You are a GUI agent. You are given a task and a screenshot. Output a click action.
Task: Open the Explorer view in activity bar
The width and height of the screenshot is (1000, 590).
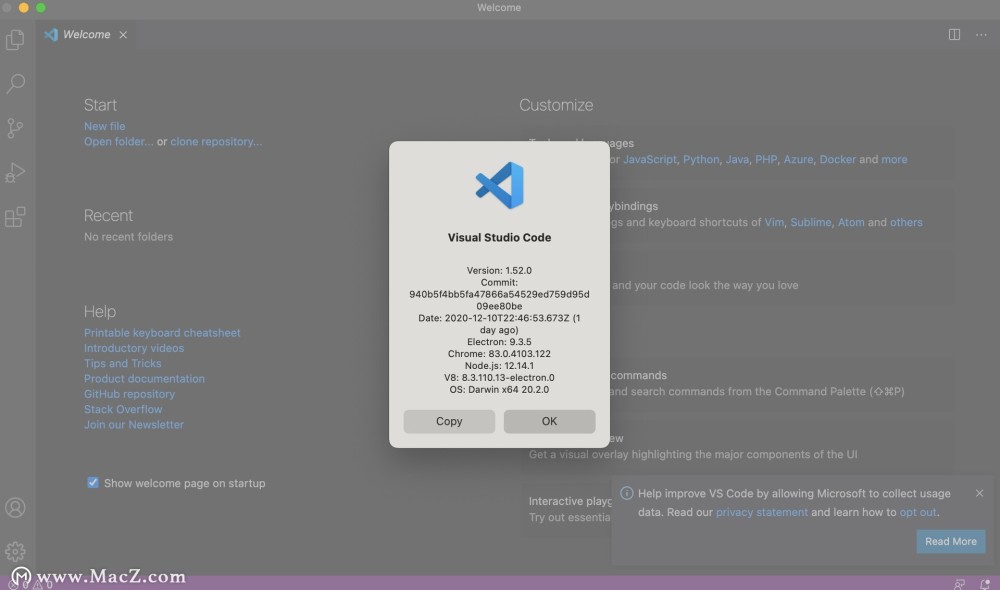(x=15, y=40)
